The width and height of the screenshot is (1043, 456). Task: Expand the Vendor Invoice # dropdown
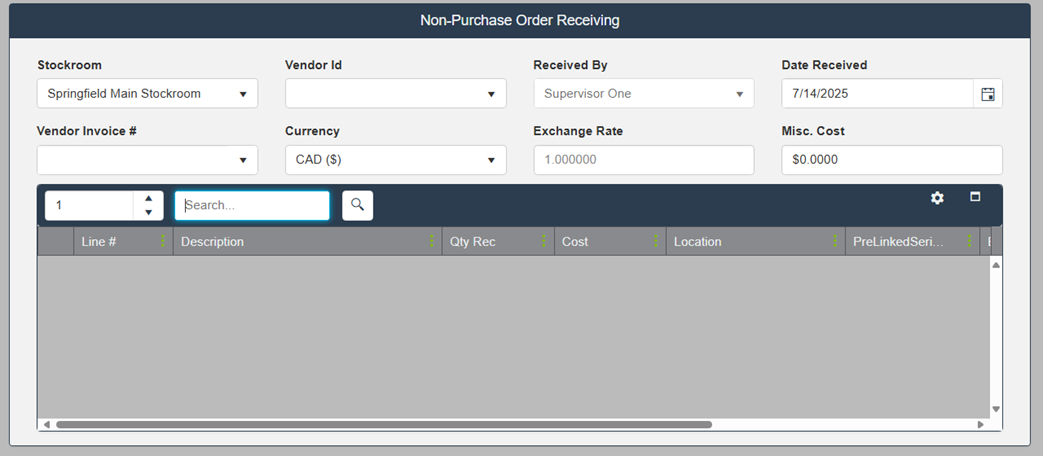coord(243,160)
